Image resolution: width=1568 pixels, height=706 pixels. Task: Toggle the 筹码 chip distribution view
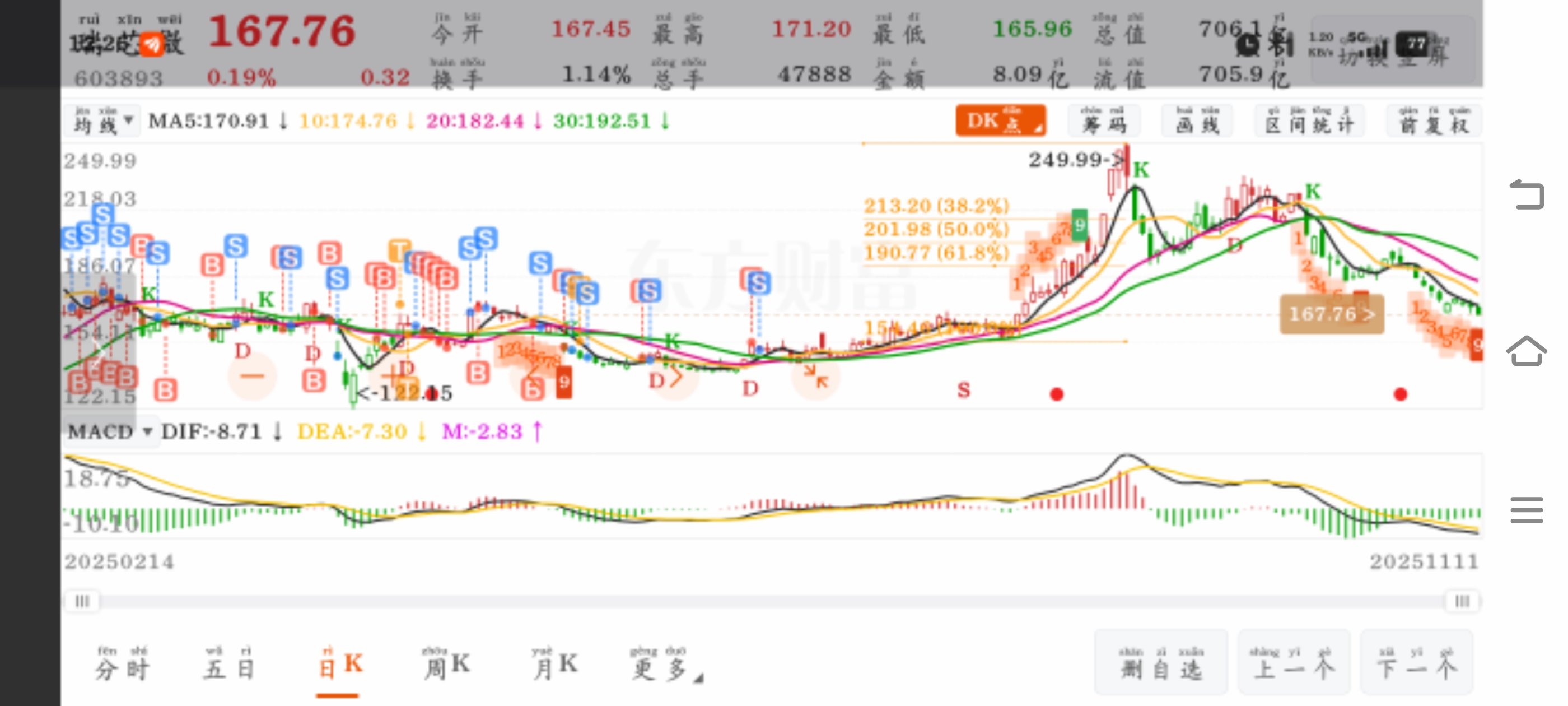click(1104, 120)
